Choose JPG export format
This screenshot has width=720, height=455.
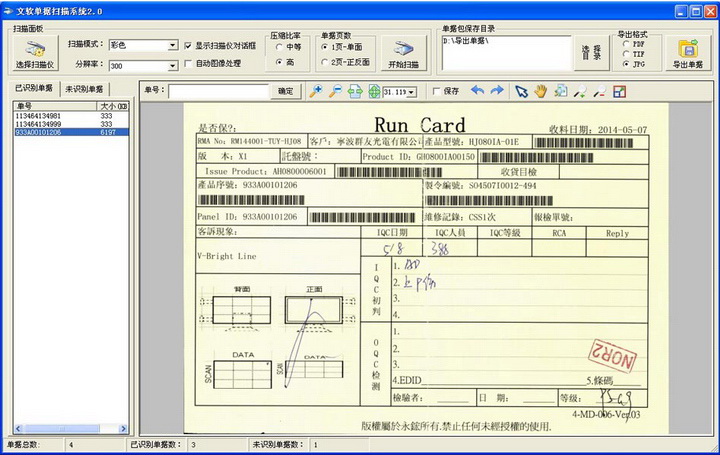click(x=626, y=64)
